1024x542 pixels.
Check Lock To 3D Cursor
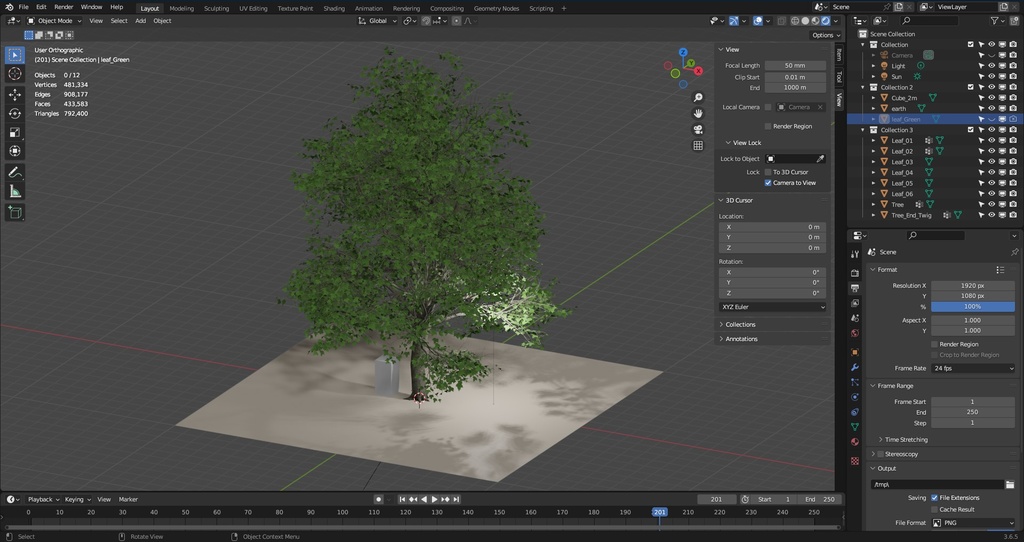pos(768,172)
